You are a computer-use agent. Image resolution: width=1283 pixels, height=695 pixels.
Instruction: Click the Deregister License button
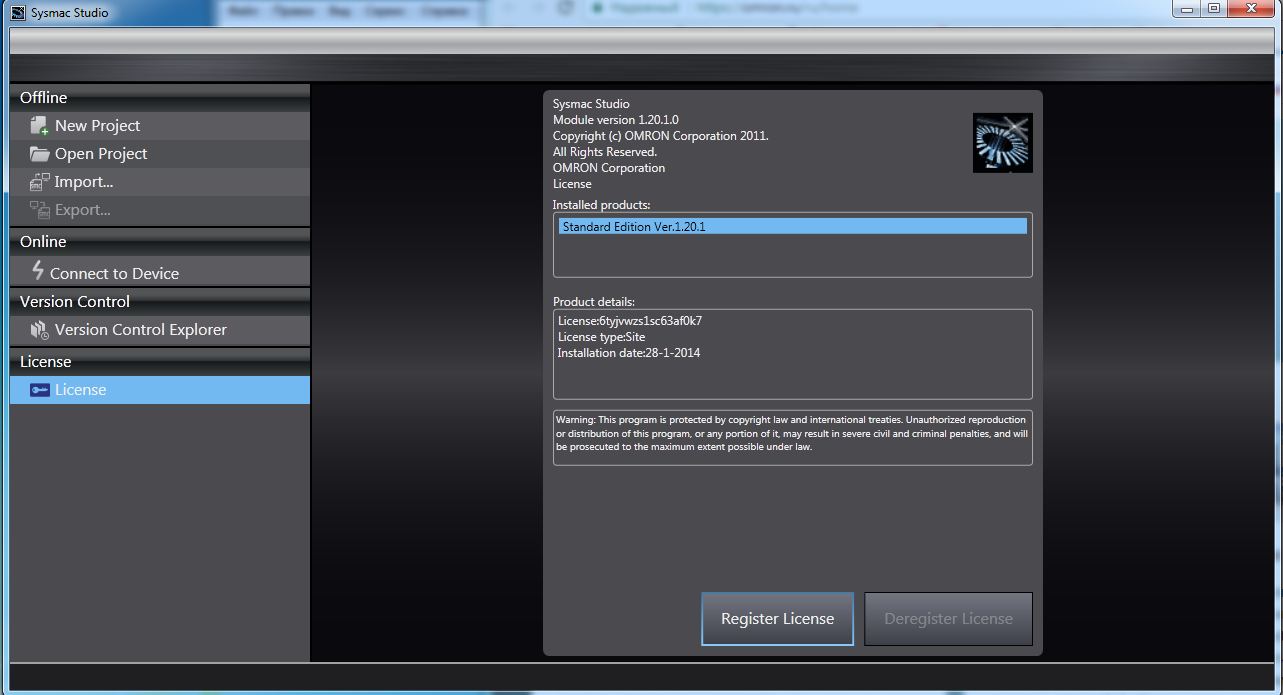(x=948, y=618)
